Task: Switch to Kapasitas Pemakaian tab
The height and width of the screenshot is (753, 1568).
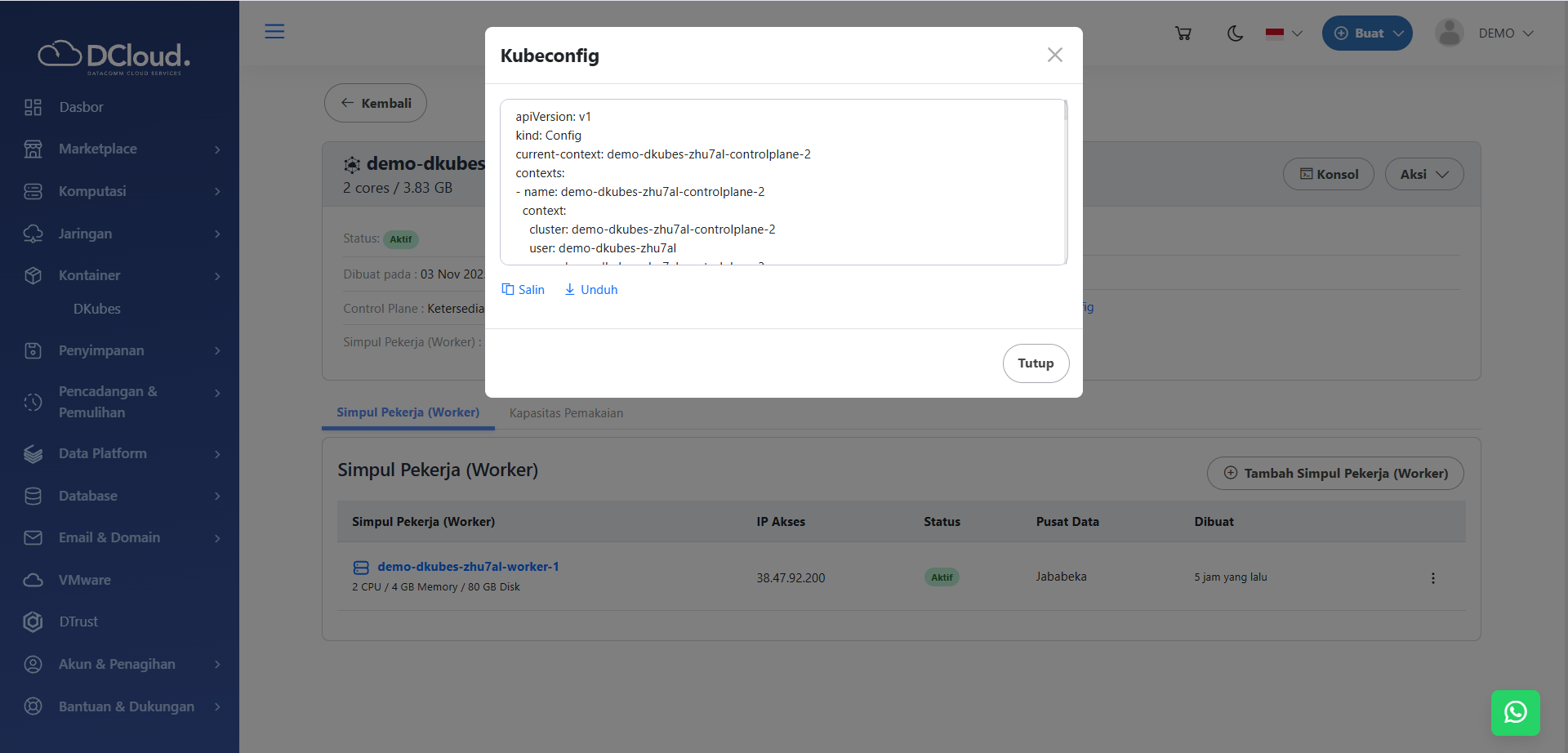Action: [566, 413]
